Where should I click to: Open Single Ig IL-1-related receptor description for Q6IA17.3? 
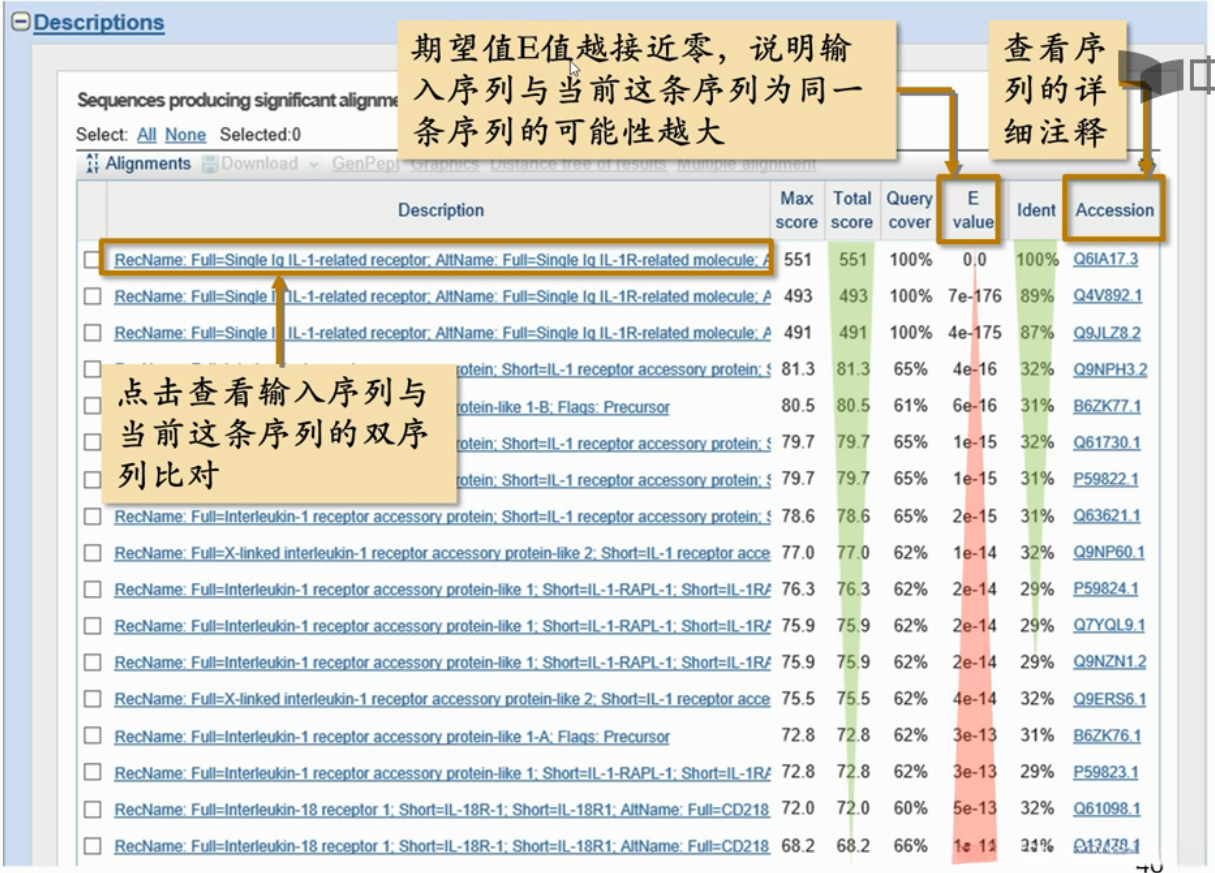[442, 260]
